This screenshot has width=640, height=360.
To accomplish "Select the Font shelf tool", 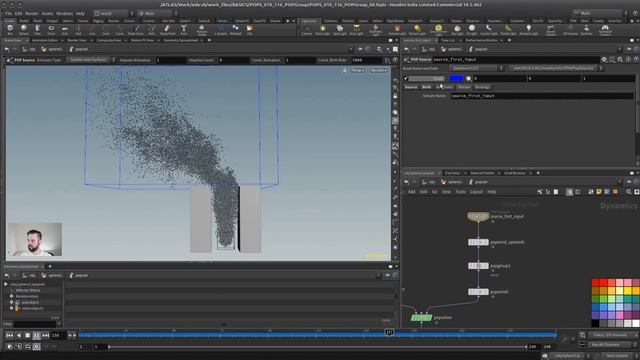I will coord(183,29).
